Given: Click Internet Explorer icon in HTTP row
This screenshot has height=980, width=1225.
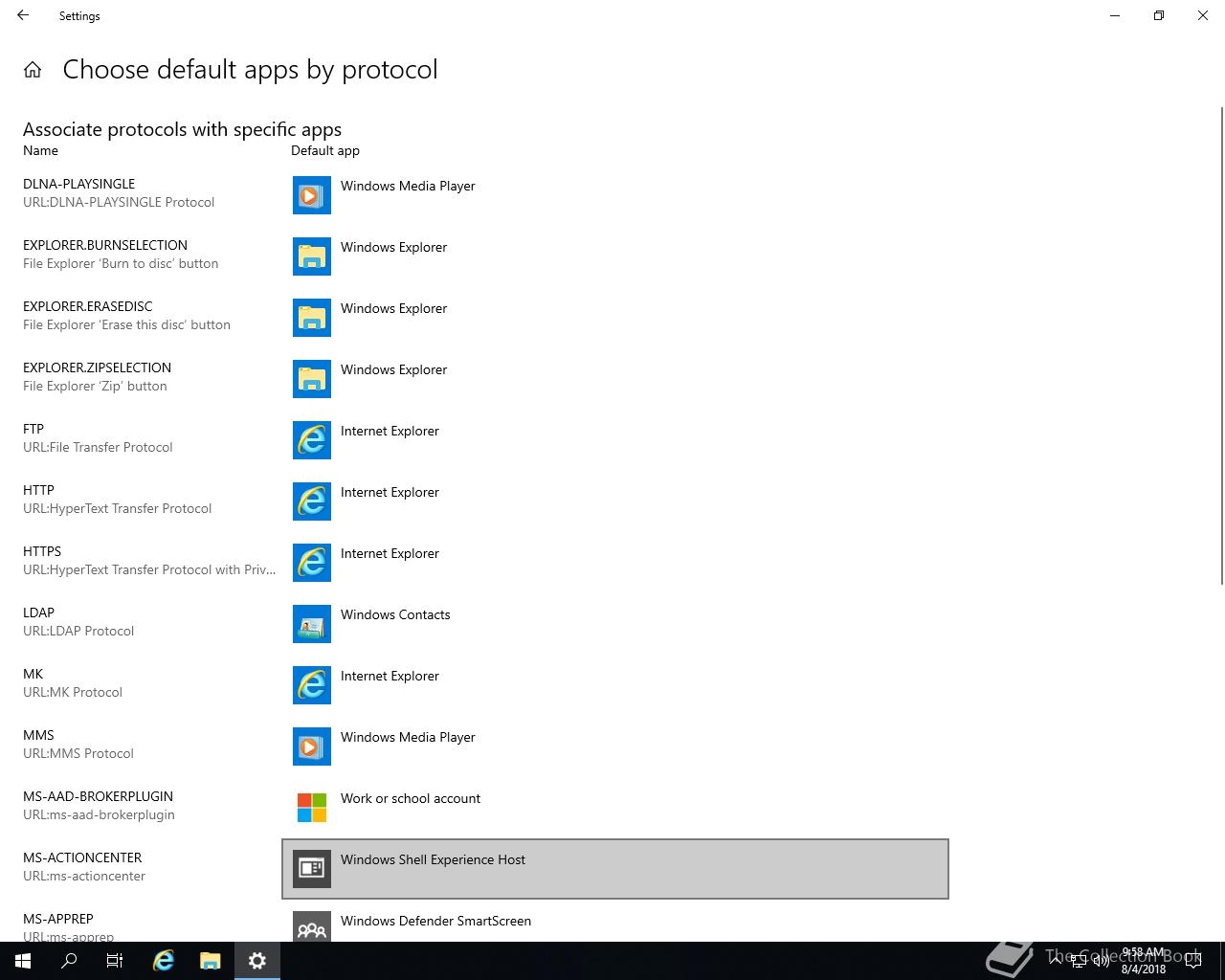Looking at the screenshot, I should click(312, 501).
